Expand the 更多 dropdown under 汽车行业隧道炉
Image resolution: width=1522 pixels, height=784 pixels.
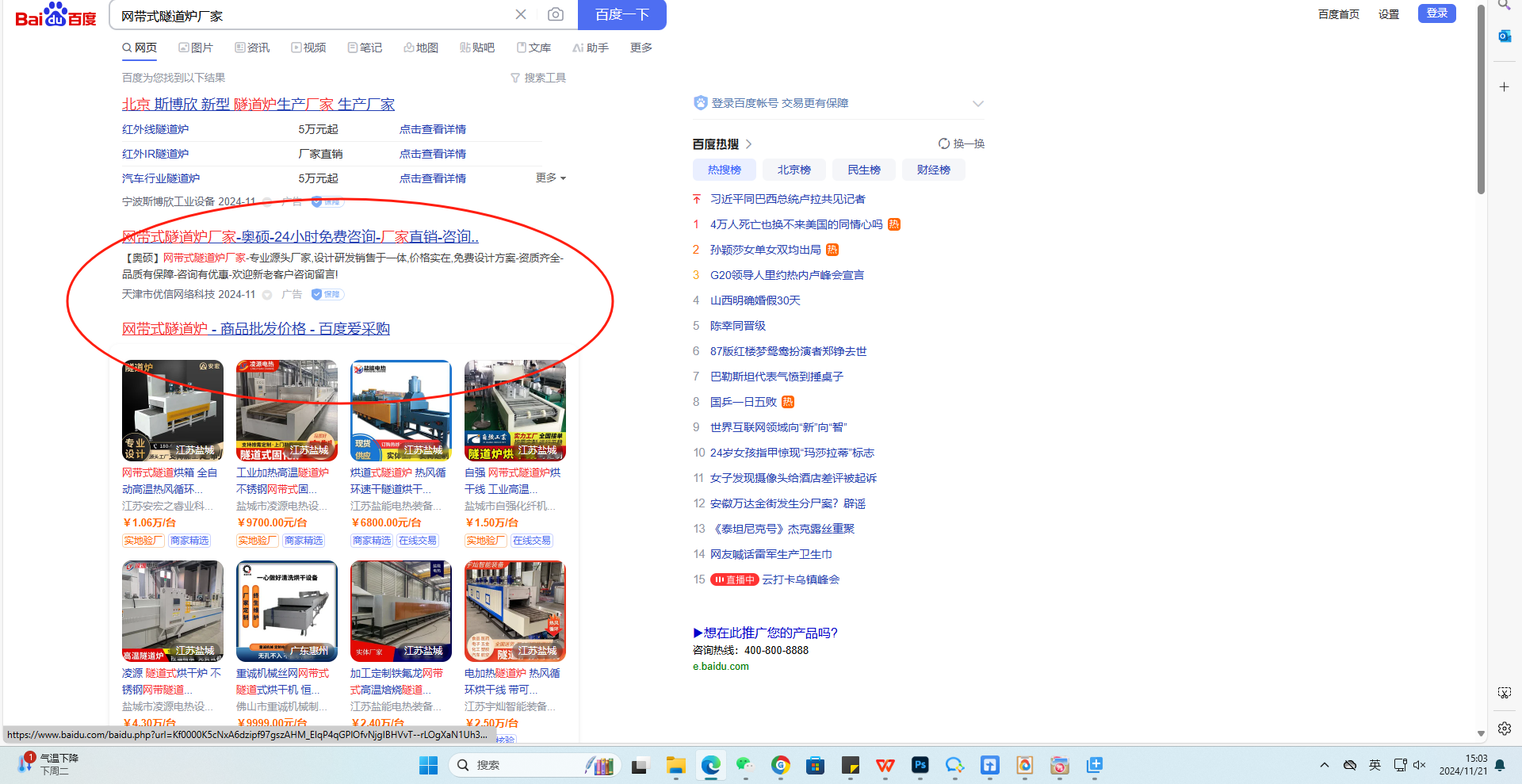tap(551, 178)
